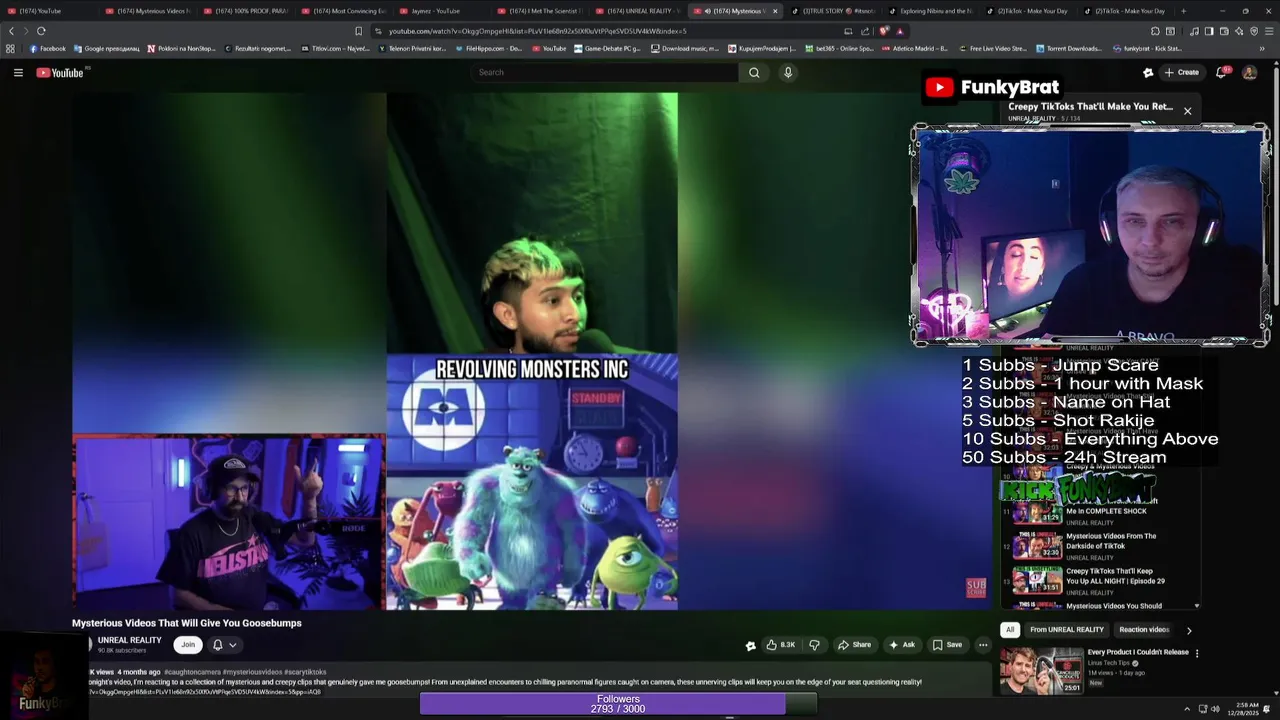The image size is (1280, 720).
Task: Click the #caughtoncamera hashtag
Action: coord(193,672)
